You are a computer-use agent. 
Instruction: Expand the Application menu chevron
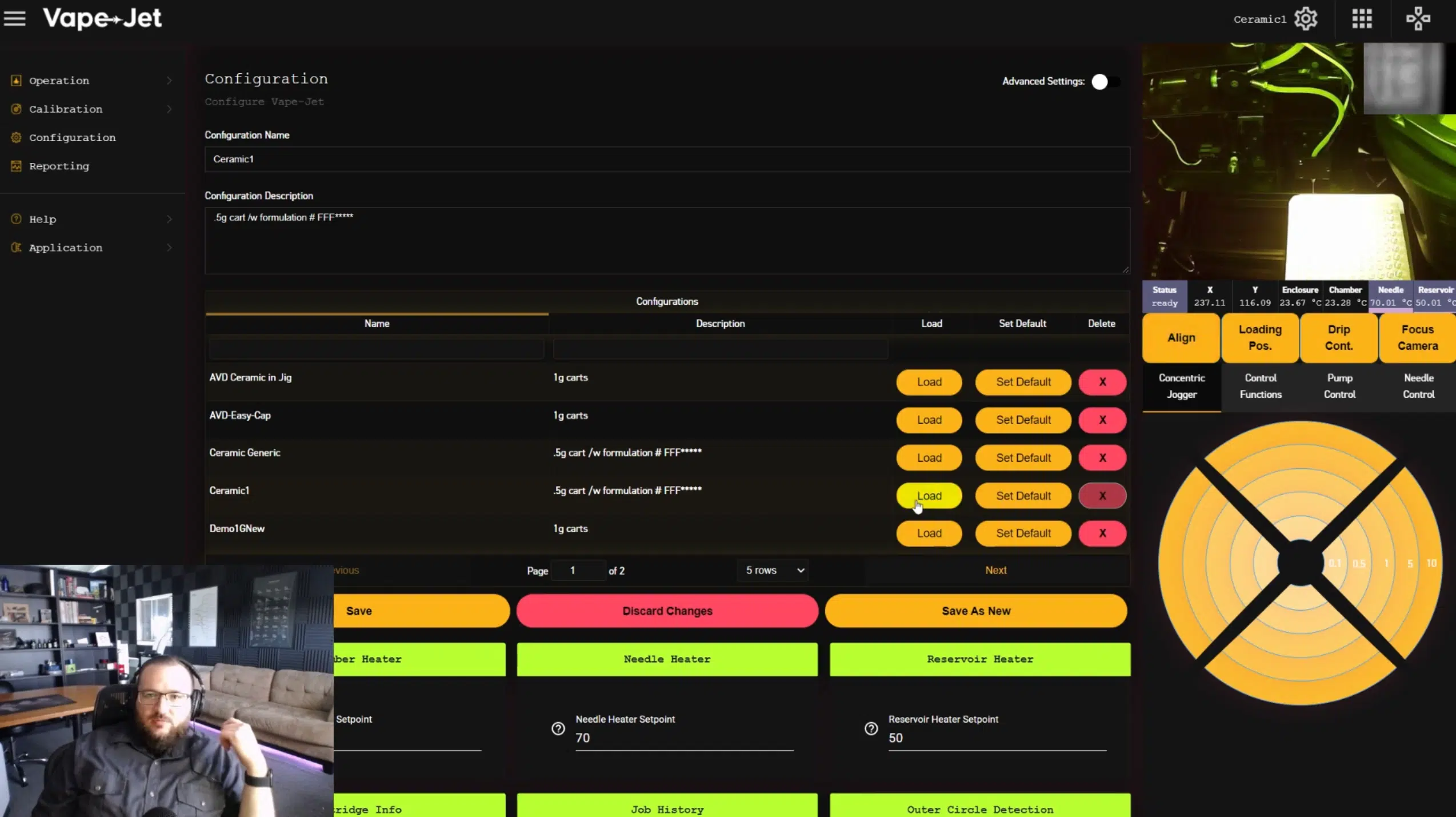(169, 248)
